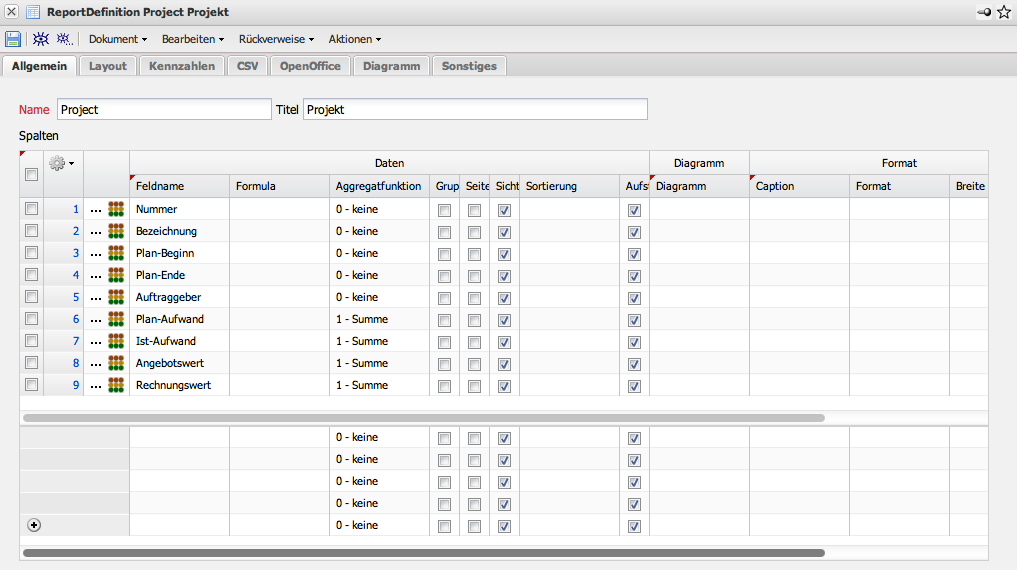The width and height of the screenshot is (1017, 570).
Task: Expand the Dokument dropdown menu
Action: point(118,39)
